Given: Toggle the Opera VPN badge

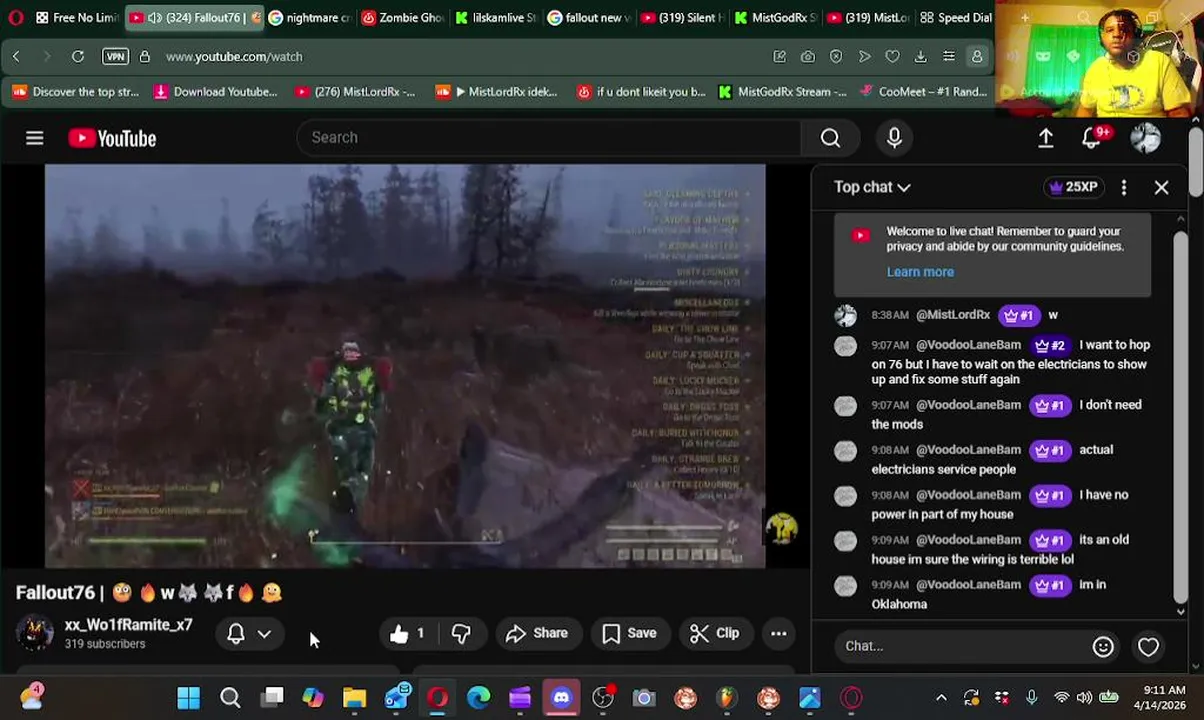Looking at the screenshot, I should coord(116,57).
